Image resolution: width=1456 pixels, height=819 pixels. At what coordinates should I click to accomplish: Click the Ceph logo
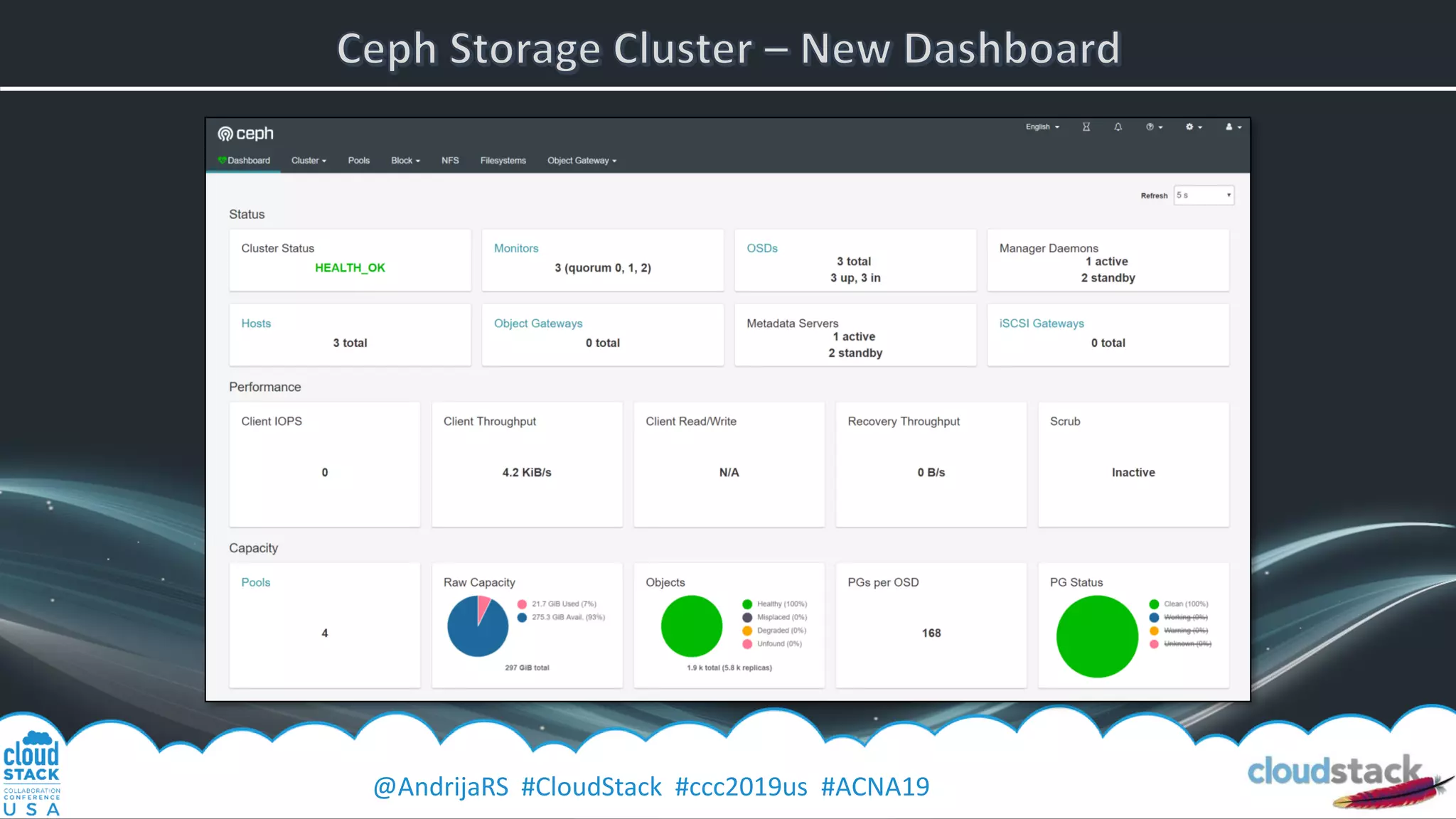tap(245, 134)
